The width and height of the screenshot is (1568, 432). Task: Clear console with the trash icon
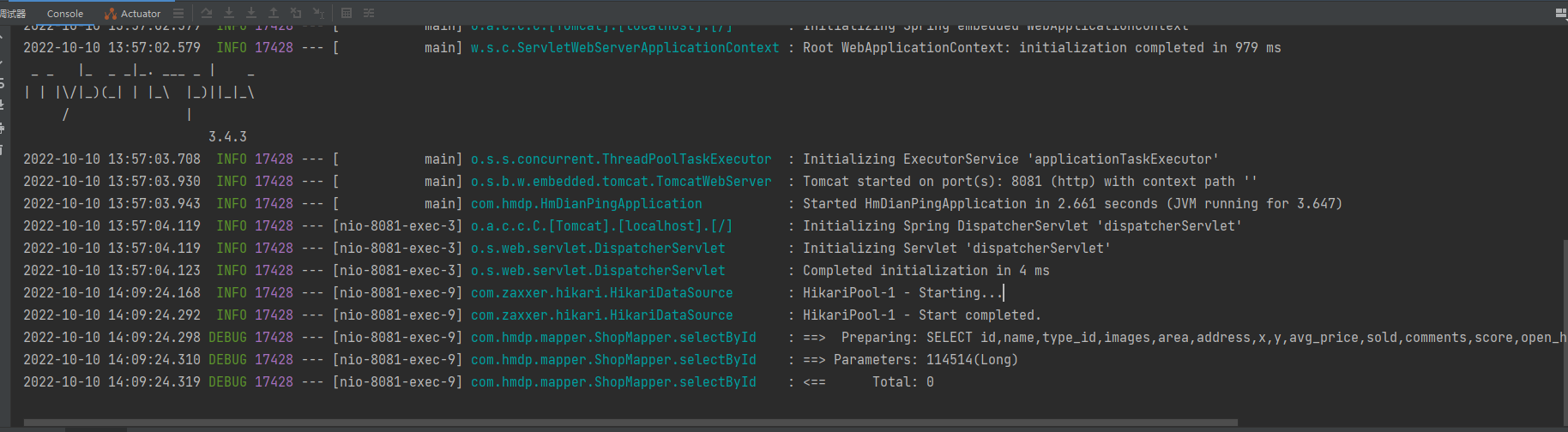[x=3, y=150]
